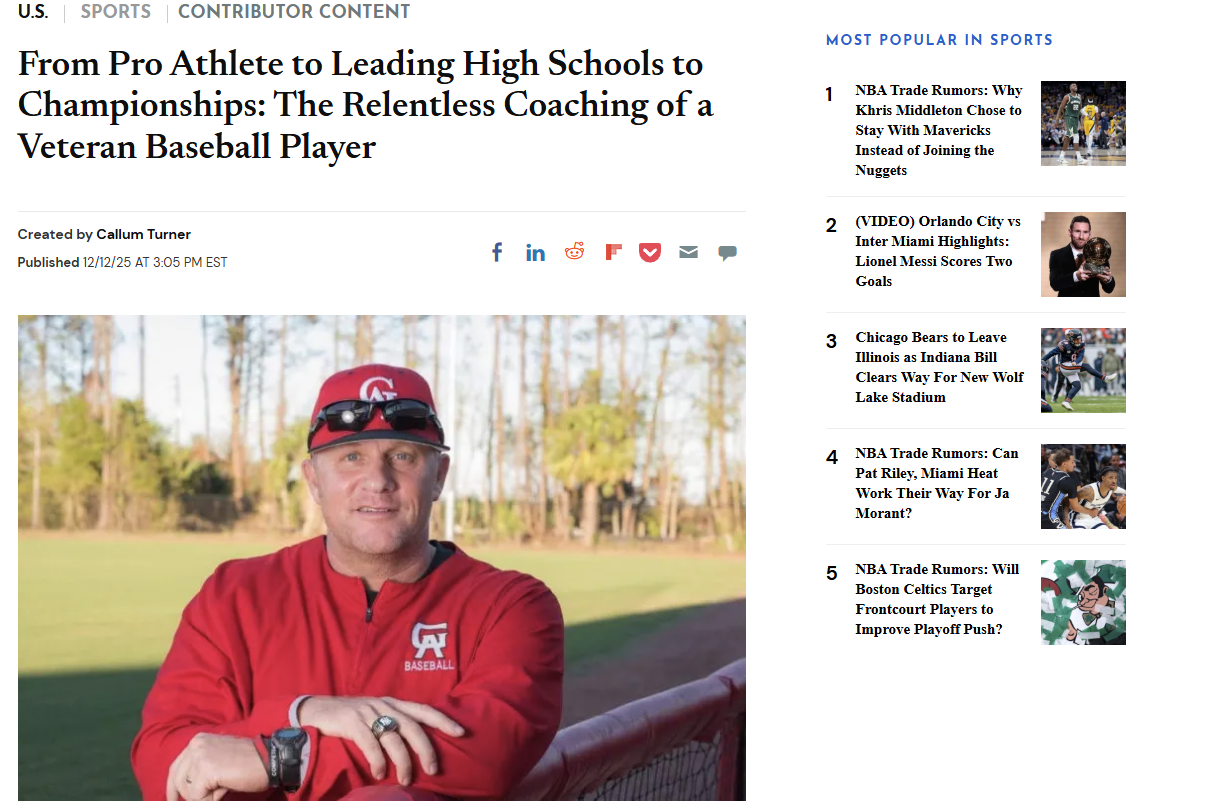Open Contributor Content category
The width and height of the screenshot is (1210, 809).
[294, 12]
